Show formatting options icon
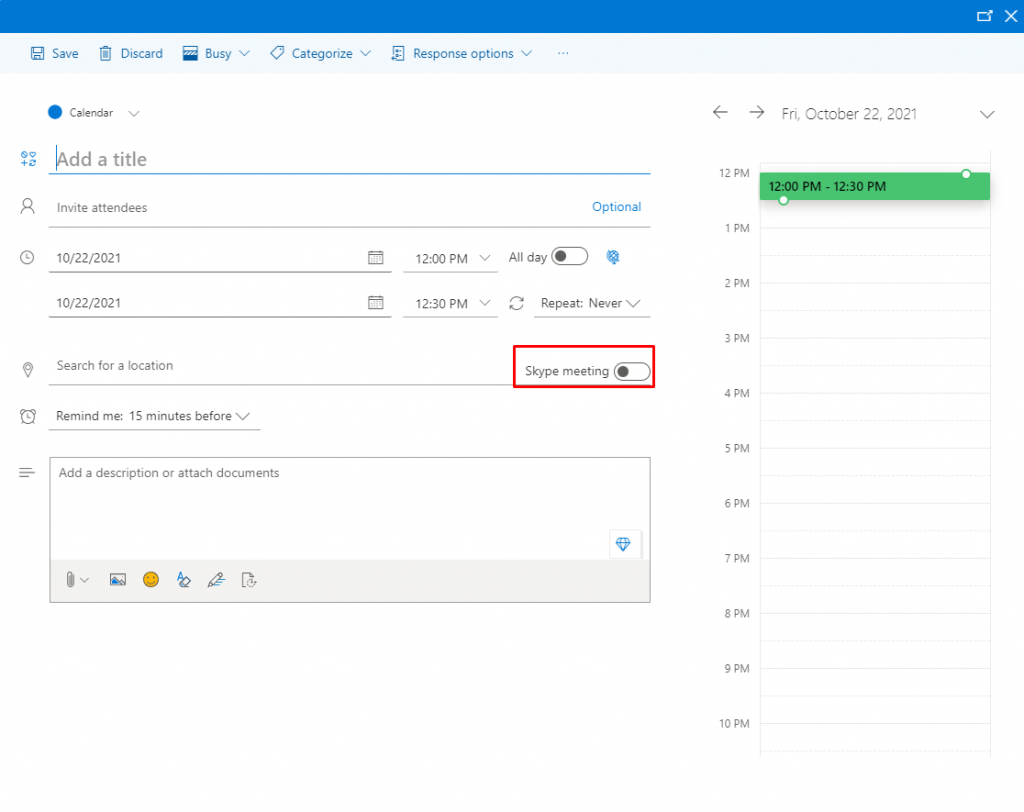 click(184, 579)
